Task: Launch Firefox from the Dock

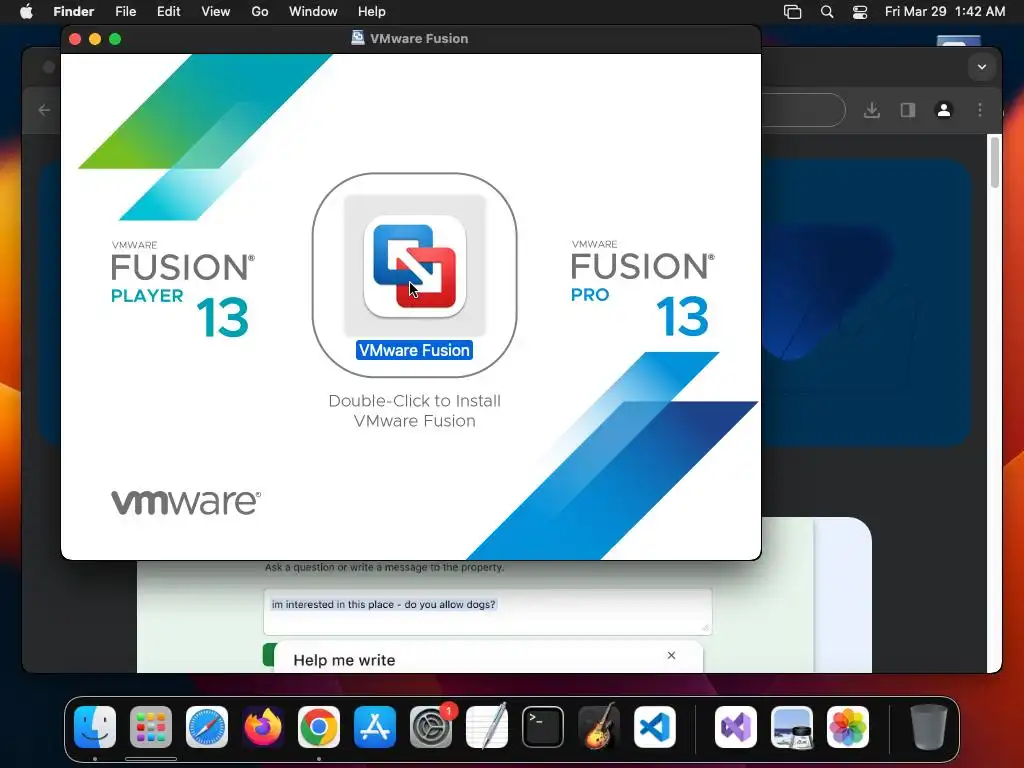Action: (x=263, y=727)
